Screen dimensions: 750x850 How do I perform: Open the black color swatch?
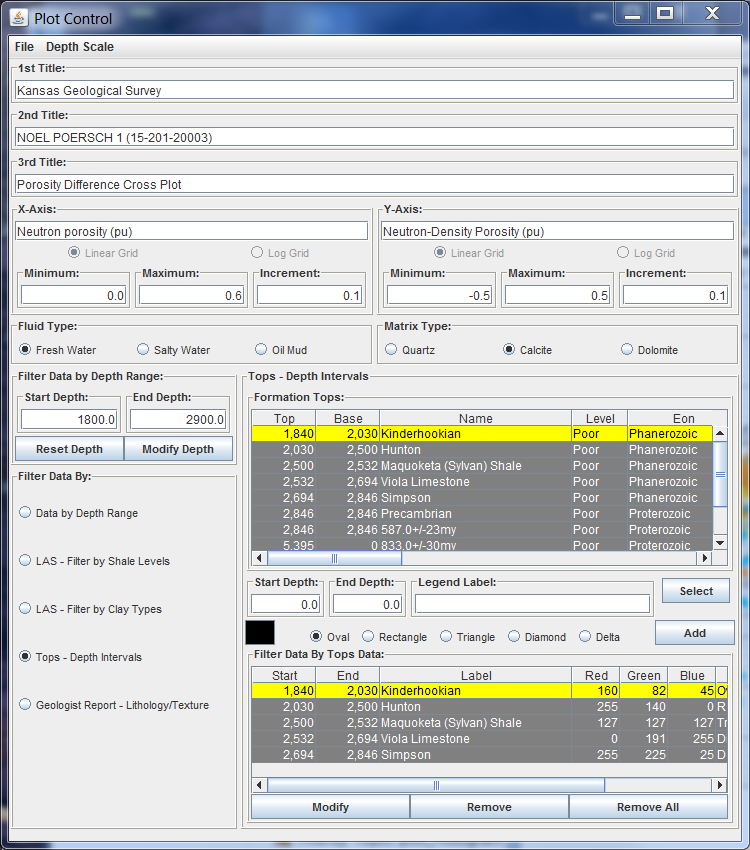click(x=260, y=633)
